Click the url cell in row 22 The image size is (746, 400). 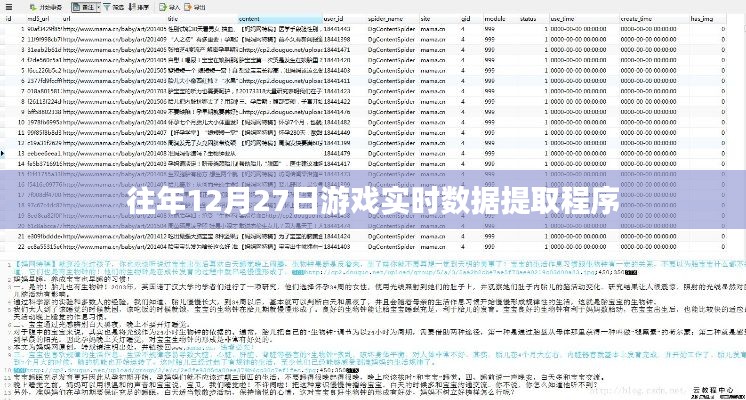(114, 247)
